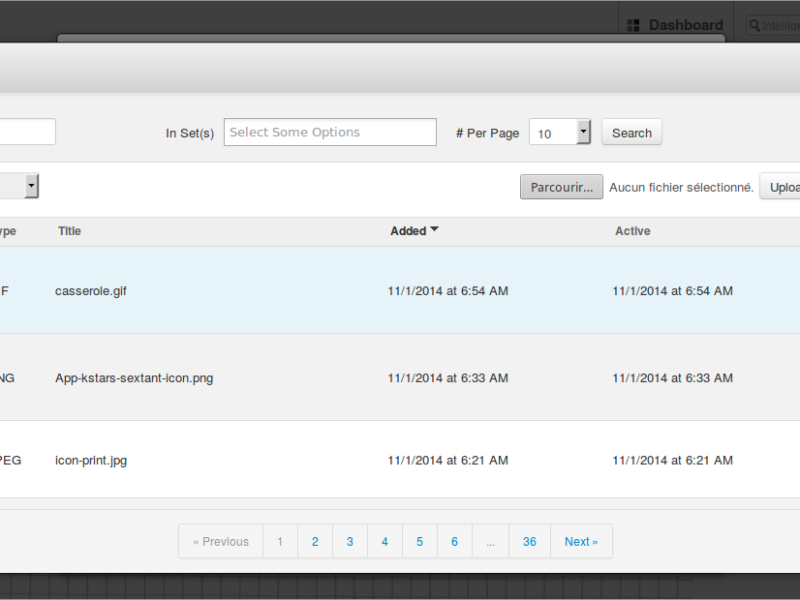Click the Next page link

point(581,541)
